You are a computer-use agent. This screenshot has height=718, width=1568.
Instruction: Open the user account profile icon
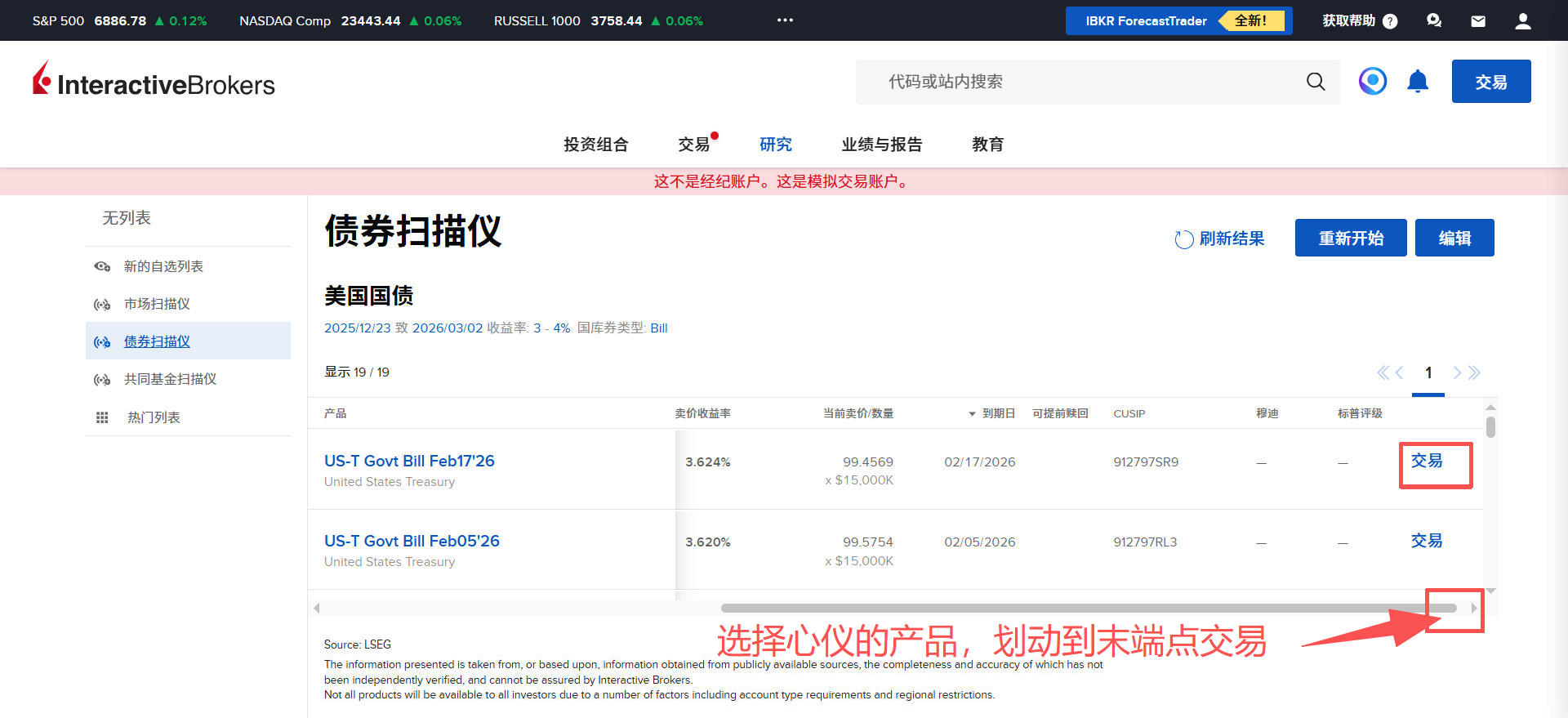[x=1522, y=21]
